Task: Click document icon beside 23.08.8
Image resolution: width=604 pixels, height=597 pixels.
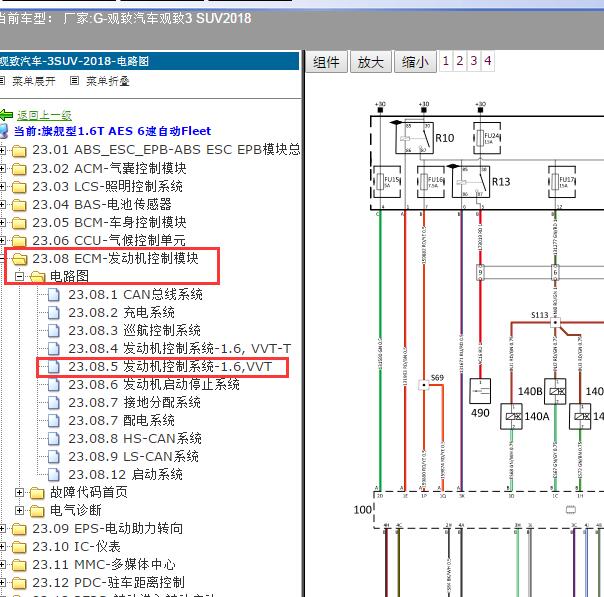Action: [54, 439]
